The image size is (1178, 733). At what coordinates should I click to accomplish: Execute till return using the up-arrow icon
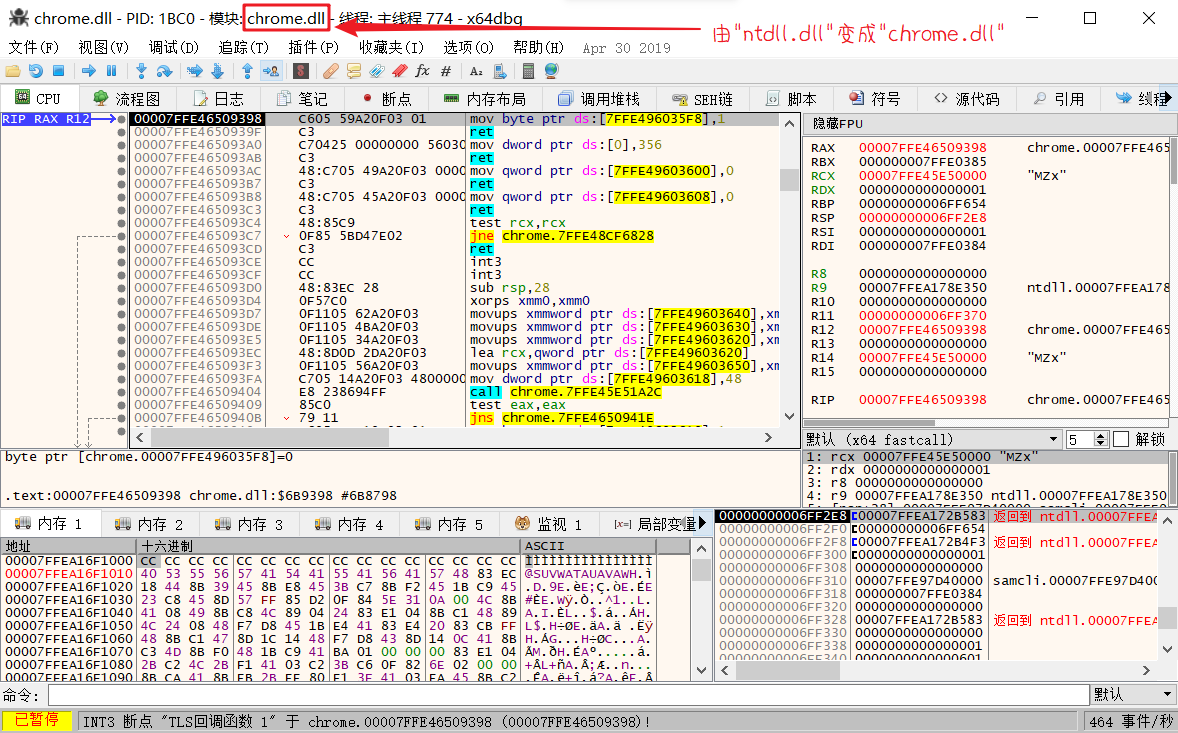click(247, 71)
